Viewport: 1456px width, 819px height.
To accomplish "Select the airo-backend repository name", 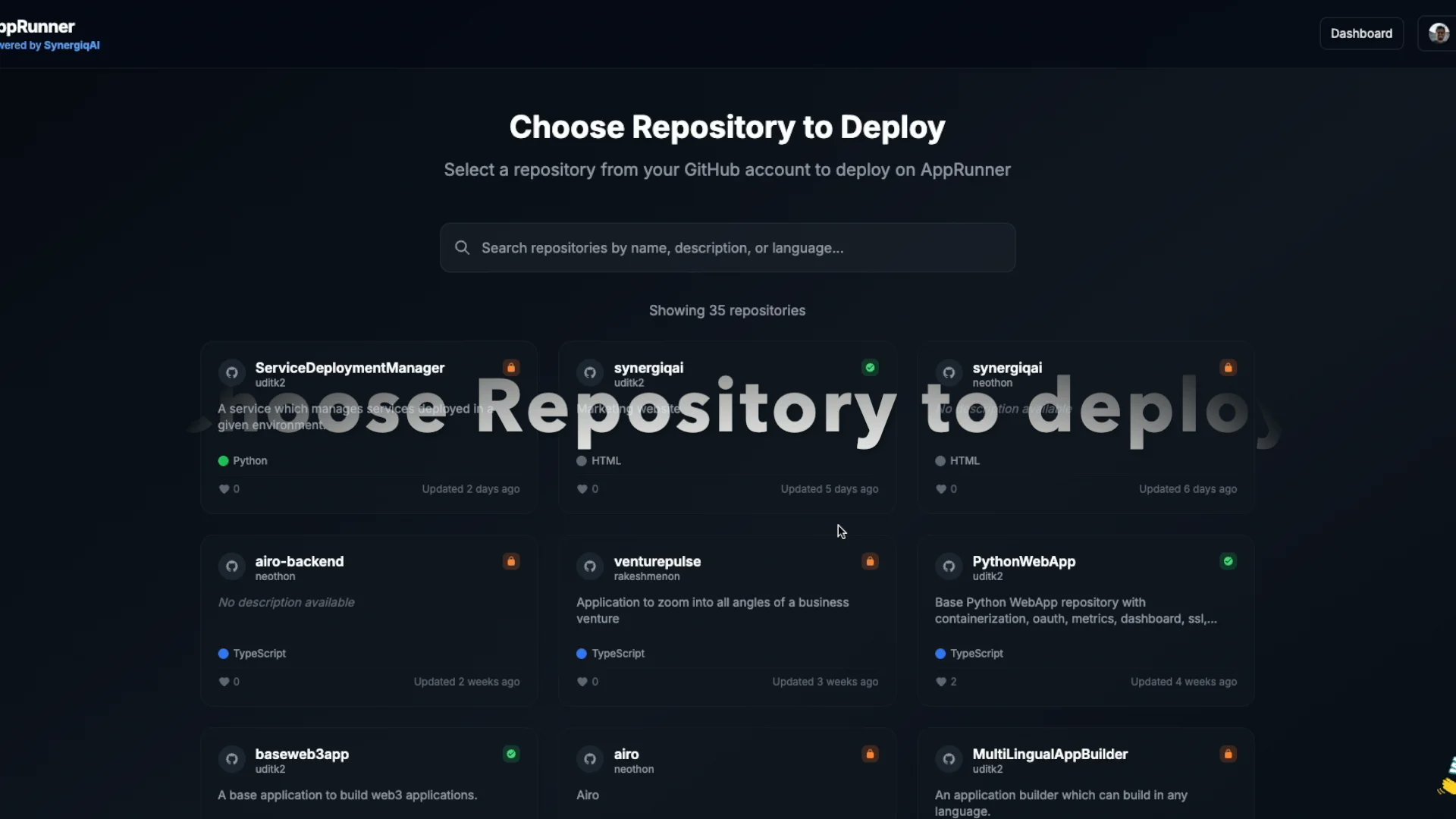I will tap(300, 561).
